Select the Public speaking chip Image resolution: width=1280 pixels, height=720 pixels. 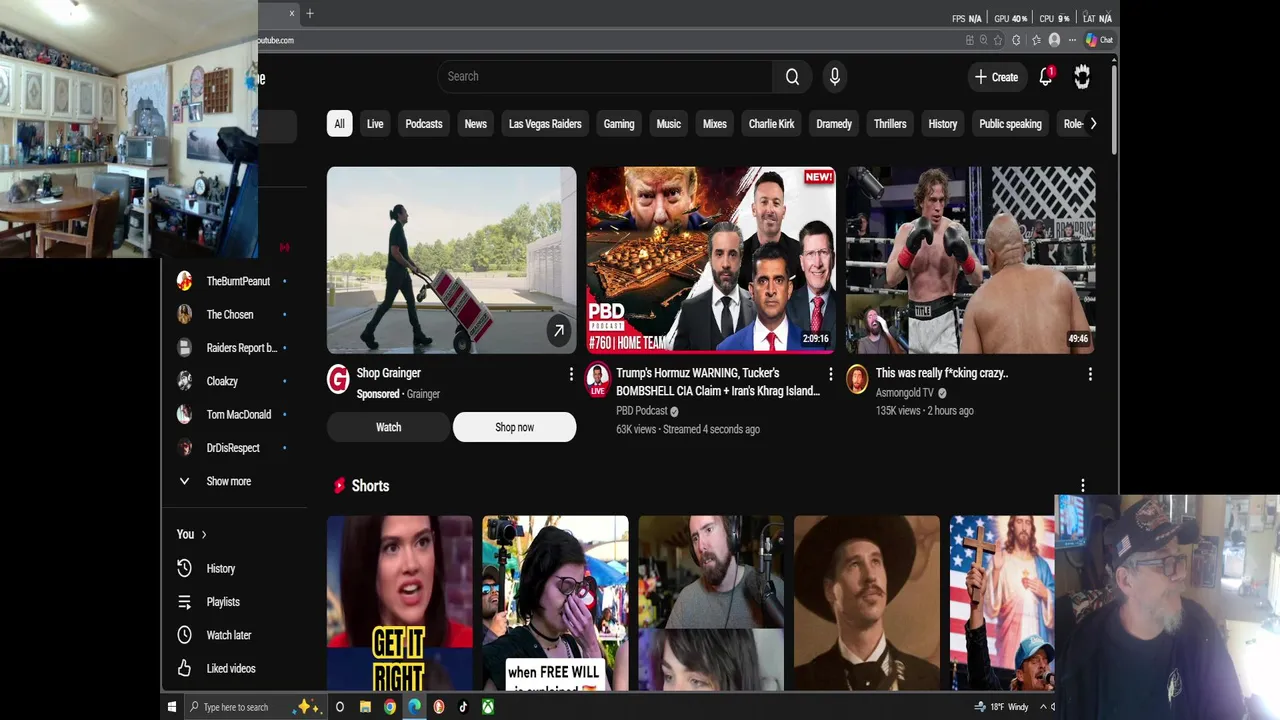tap(1010, 124)
